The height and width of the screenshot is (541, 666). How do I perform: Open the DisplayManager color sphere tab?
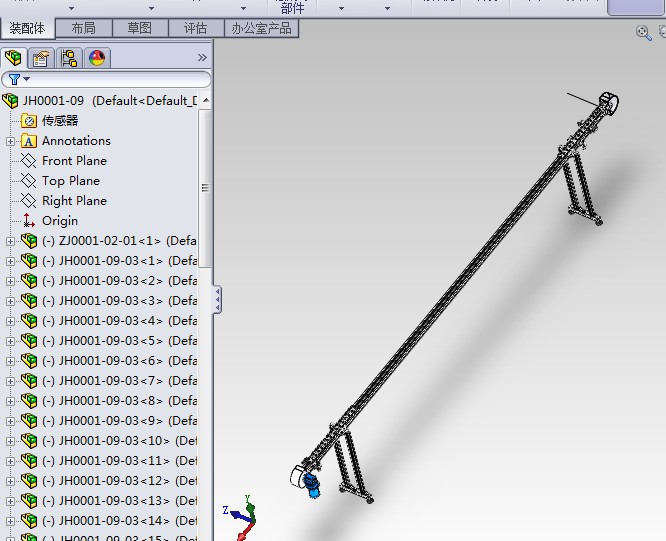(97, 58)
